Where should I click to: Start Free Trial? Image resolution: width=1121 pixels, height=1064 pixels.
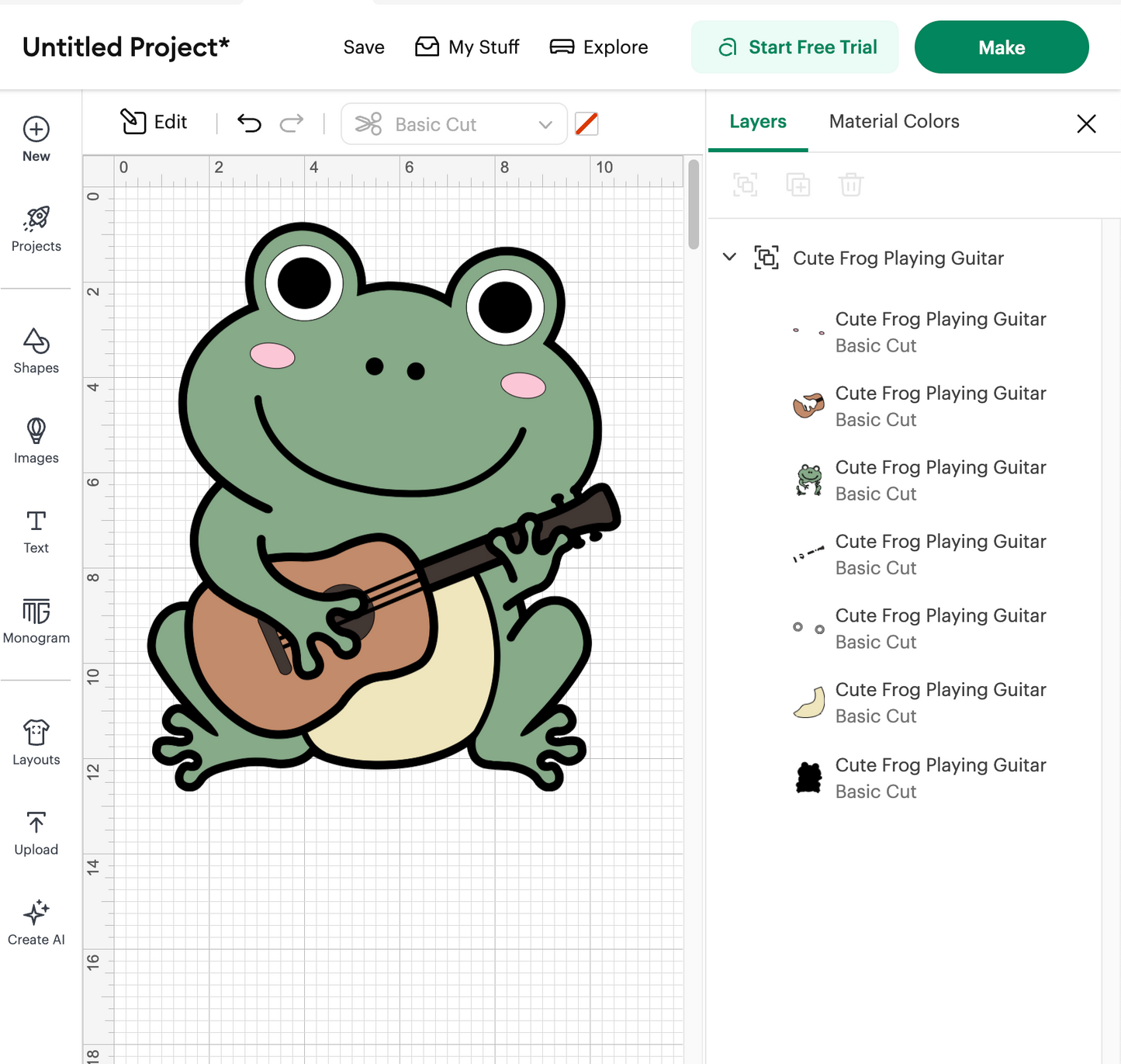click(794, 47)
